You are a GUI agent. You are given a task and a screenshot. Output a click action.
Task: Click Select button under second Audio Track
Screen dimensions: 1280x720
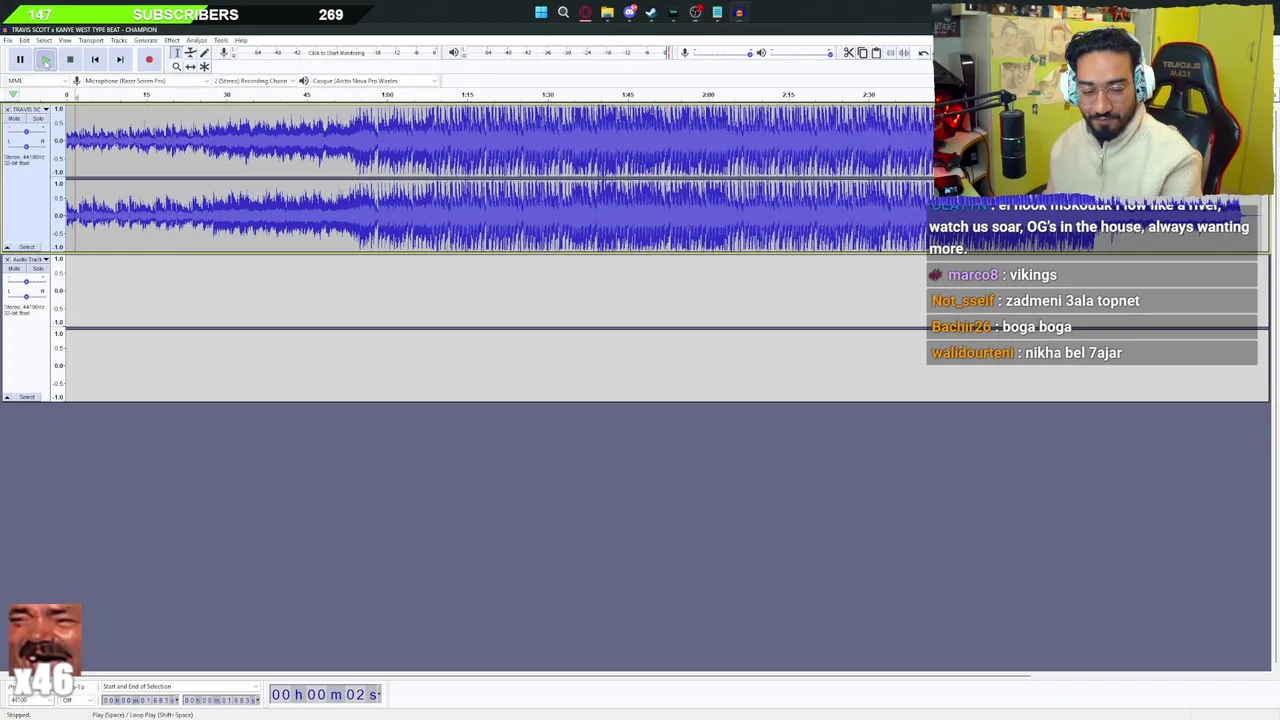(27, 397)
